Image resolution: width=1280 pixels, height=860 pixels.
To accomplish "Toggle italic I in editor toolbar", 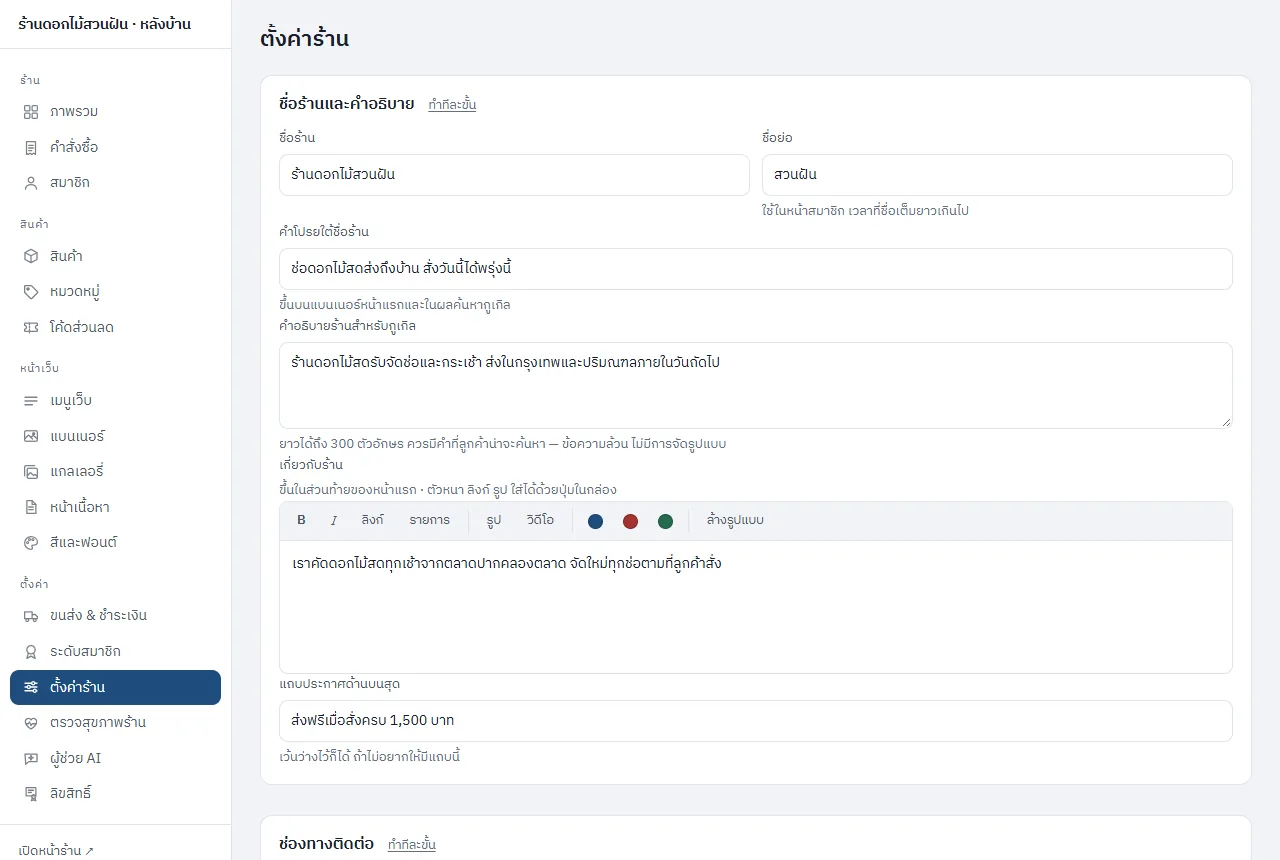I will [334, 520].
